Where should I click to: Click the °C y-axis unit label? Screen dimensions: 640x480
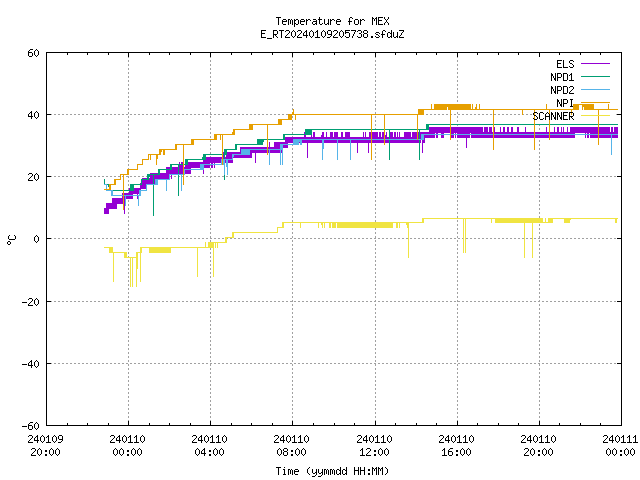[x=11, y=240]
